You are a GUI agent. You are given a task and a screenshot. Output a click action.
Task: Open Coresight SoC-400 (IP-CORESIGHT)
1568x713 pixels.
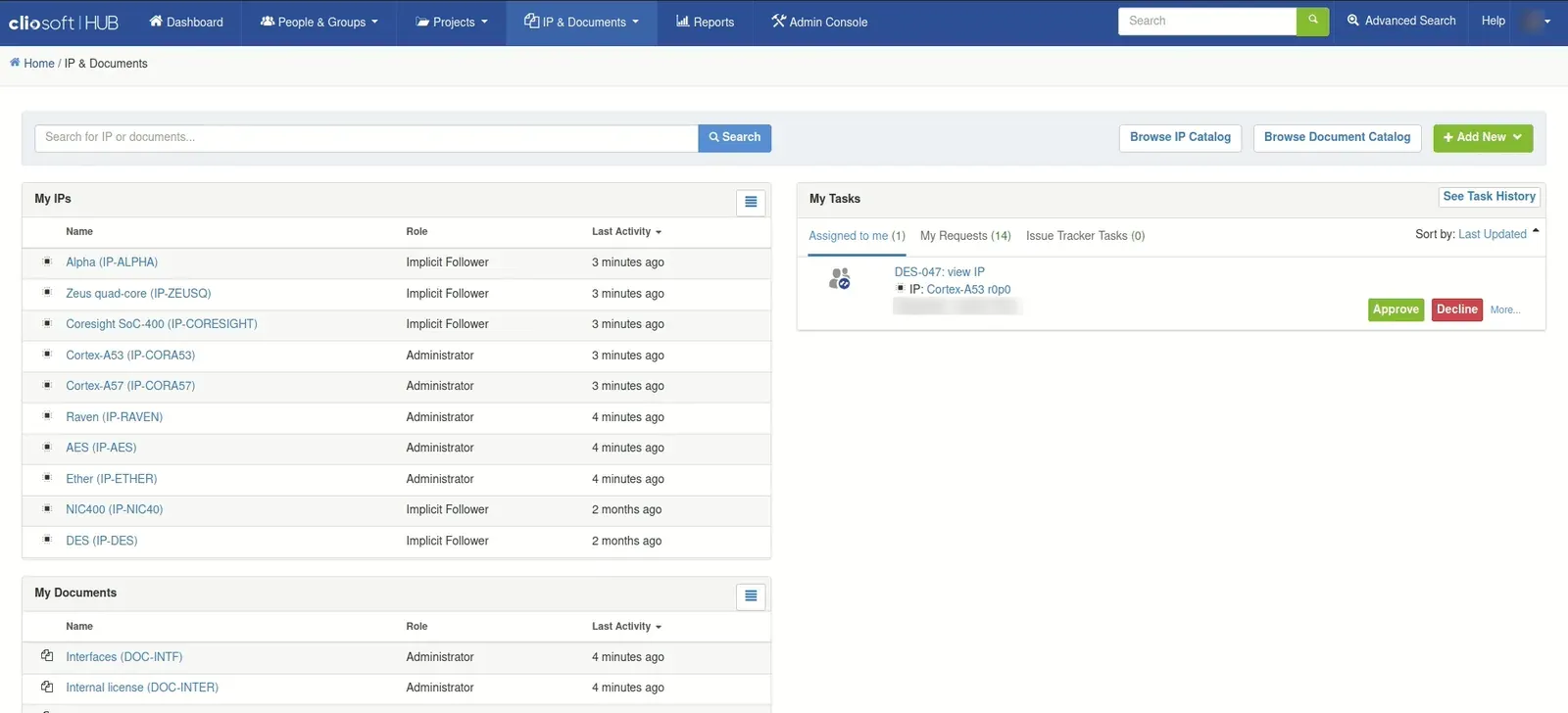point(162,324)
